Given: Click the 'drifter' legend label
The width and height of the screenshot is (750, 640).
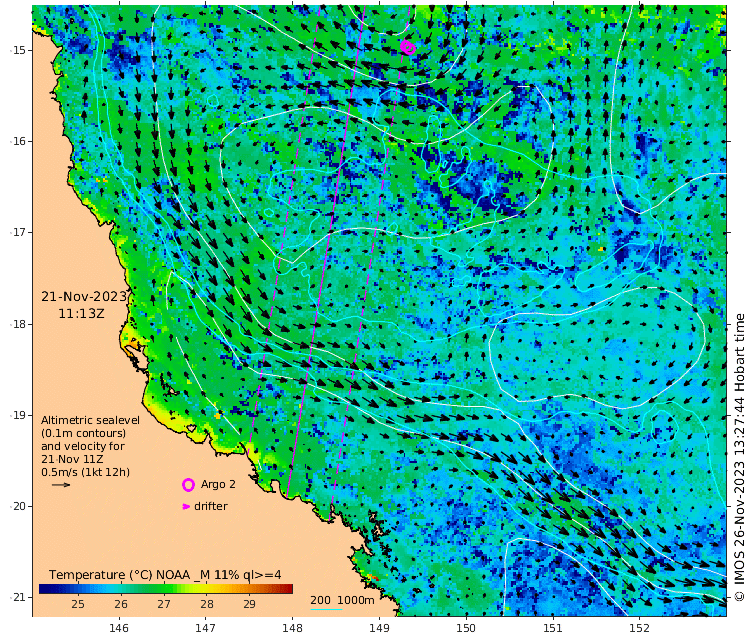Looking at the screenshot, I should (210, 506).
